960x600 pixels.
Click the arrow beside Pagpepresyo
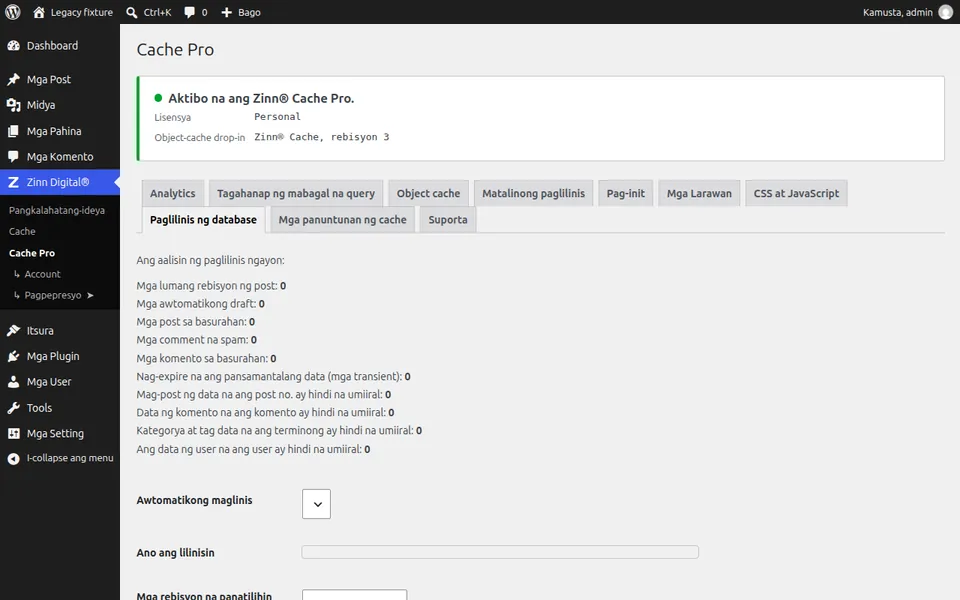click(90, 295)
